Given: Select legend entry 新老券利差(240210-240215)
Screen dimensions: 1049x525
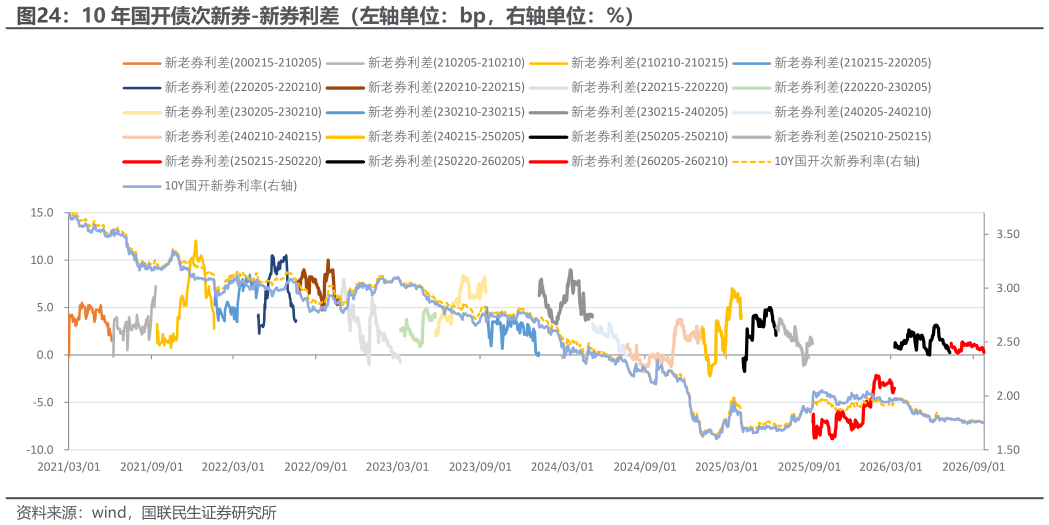Looking at the screenshot, I should 222,137.
